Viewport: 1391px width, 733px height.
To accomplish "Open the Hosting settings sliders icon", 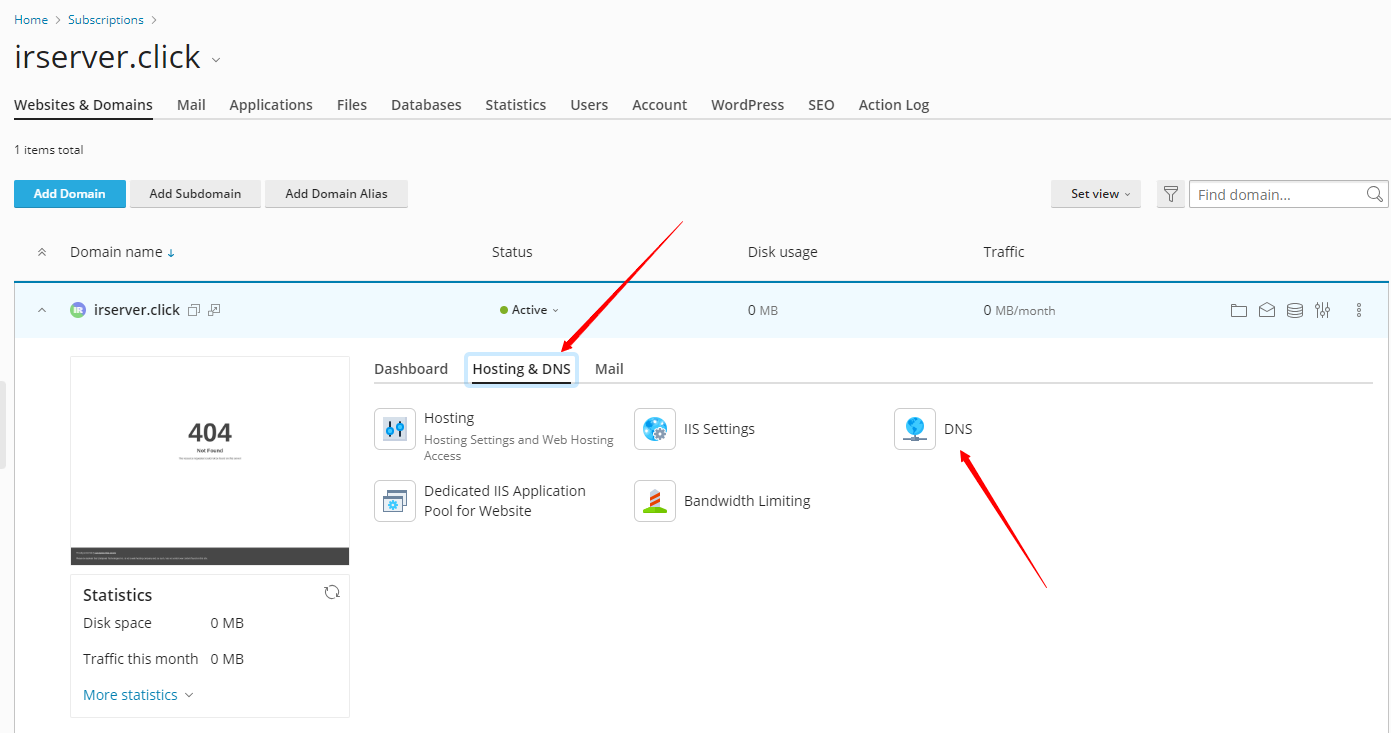I will (x=394, y=429).
